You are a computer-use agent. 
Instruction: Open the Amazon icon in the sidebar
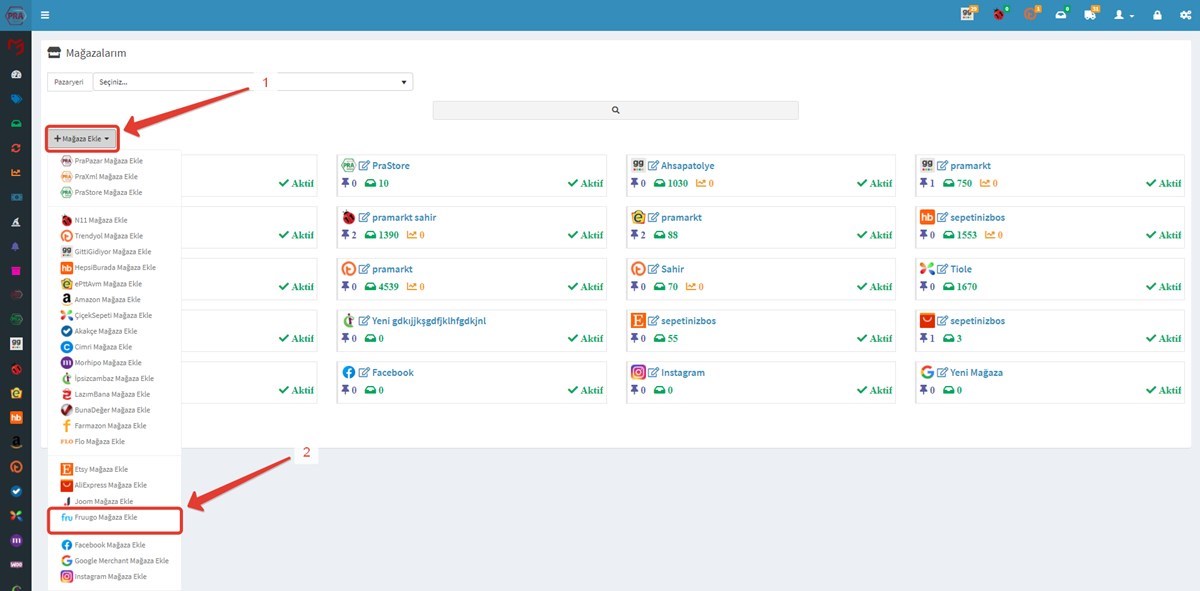pyautogui.click(x=16, y=441)
